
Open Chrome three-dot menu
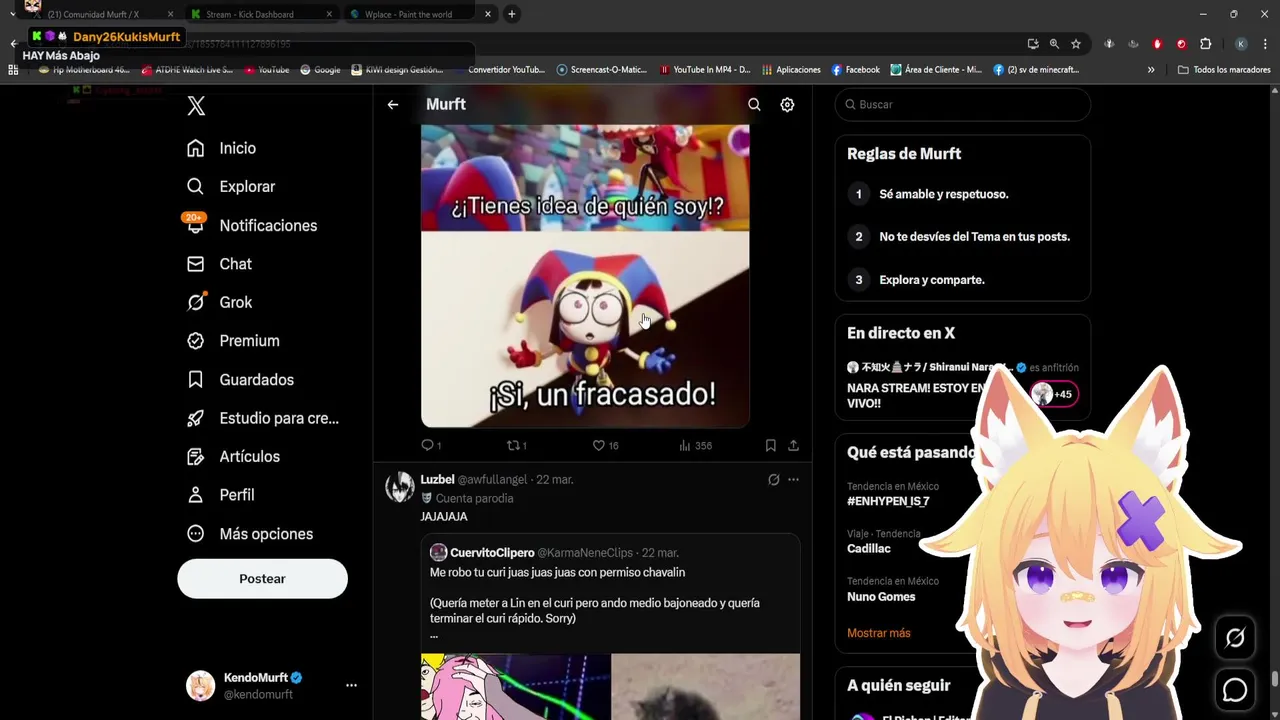tap(1265, 44)
